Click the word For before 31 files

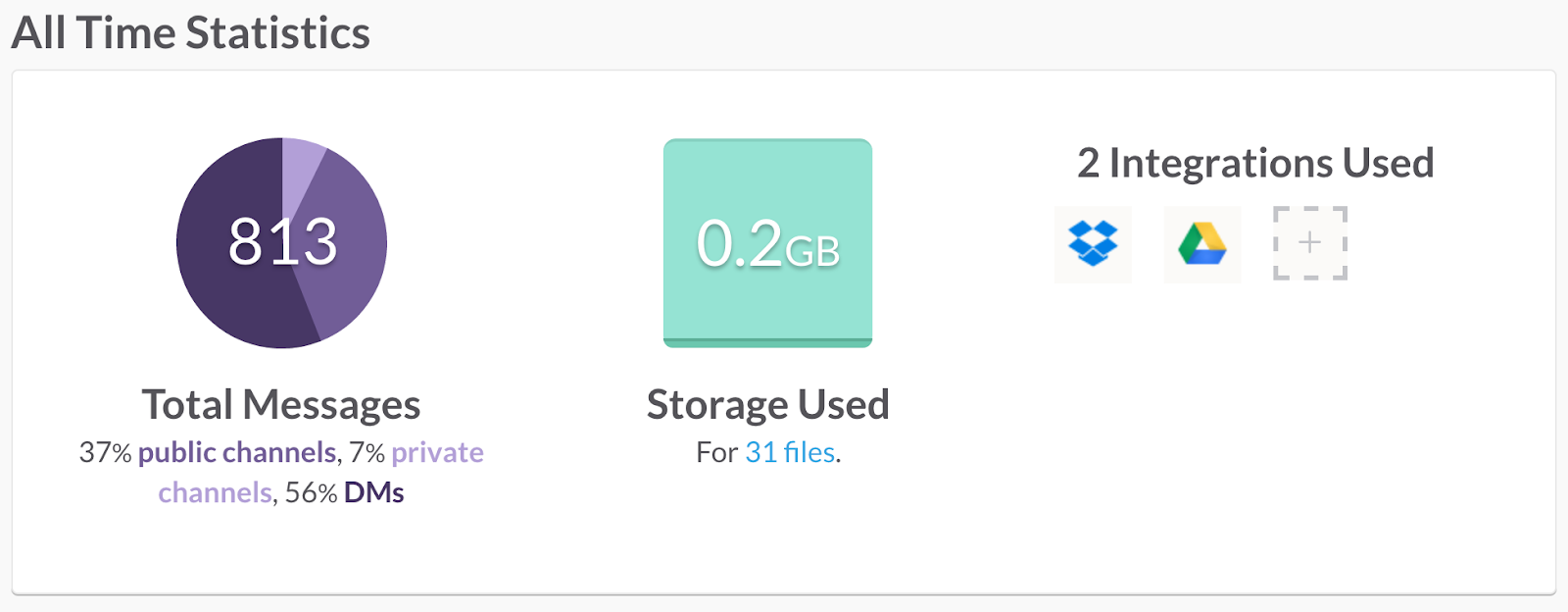[x=716, y=452]
